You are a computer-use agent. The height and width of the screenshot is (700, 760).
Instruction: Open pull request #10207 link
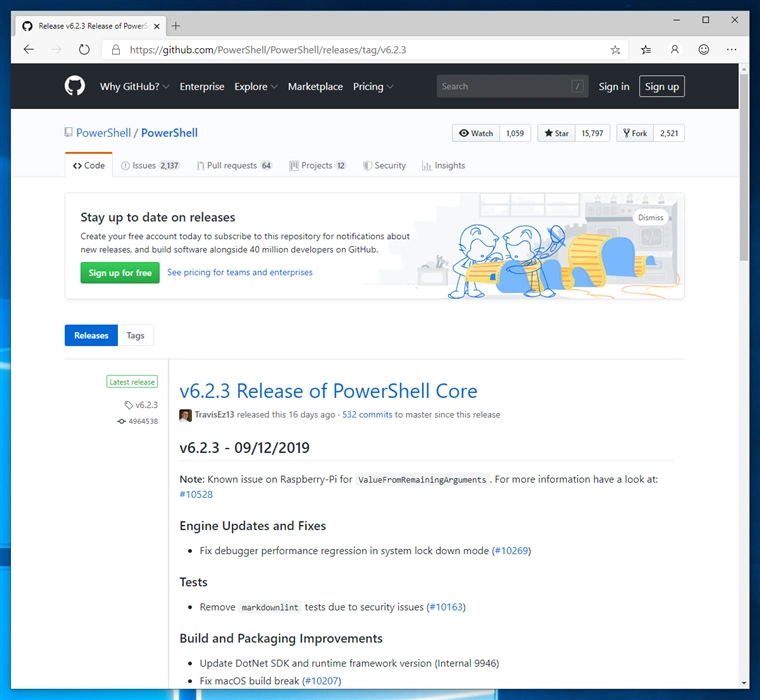pyautogui.click(x=321, y=681)
